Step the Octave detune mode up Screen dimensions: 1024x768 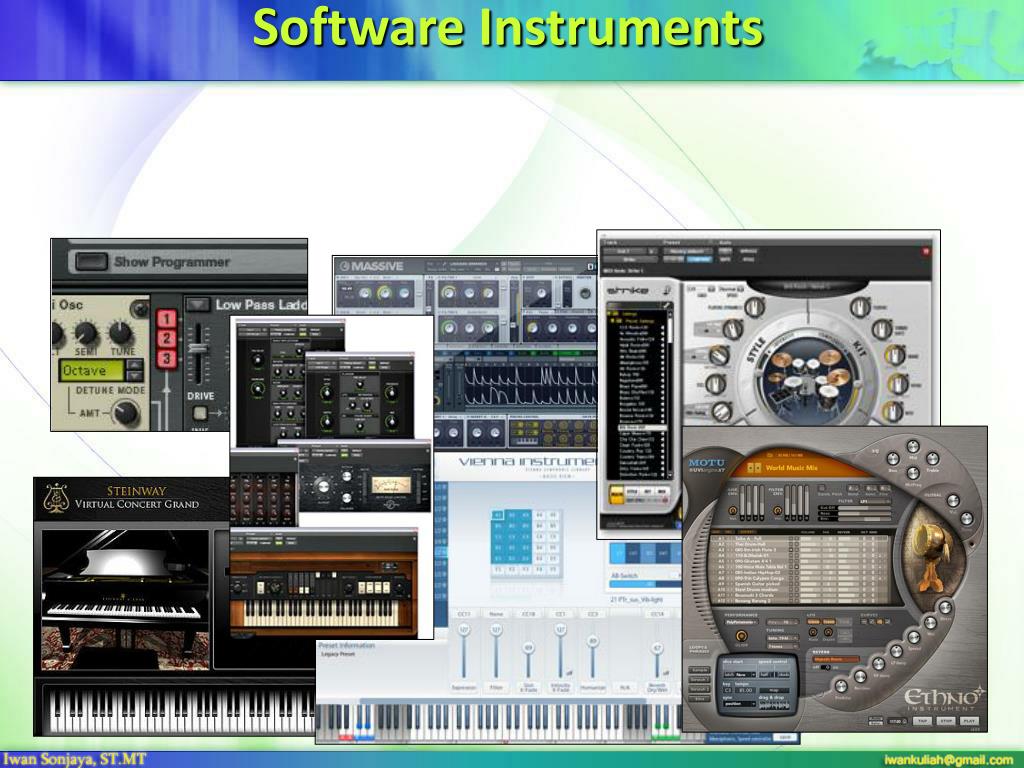point(135,365)
